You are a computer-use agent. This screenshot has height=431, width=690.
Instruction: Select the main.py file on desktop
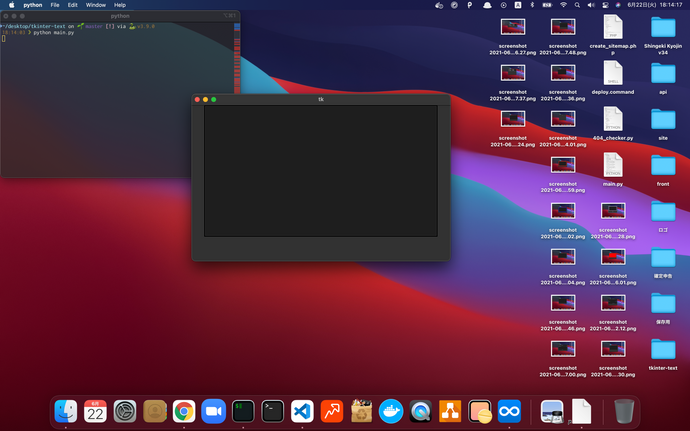tap(613, 169)
